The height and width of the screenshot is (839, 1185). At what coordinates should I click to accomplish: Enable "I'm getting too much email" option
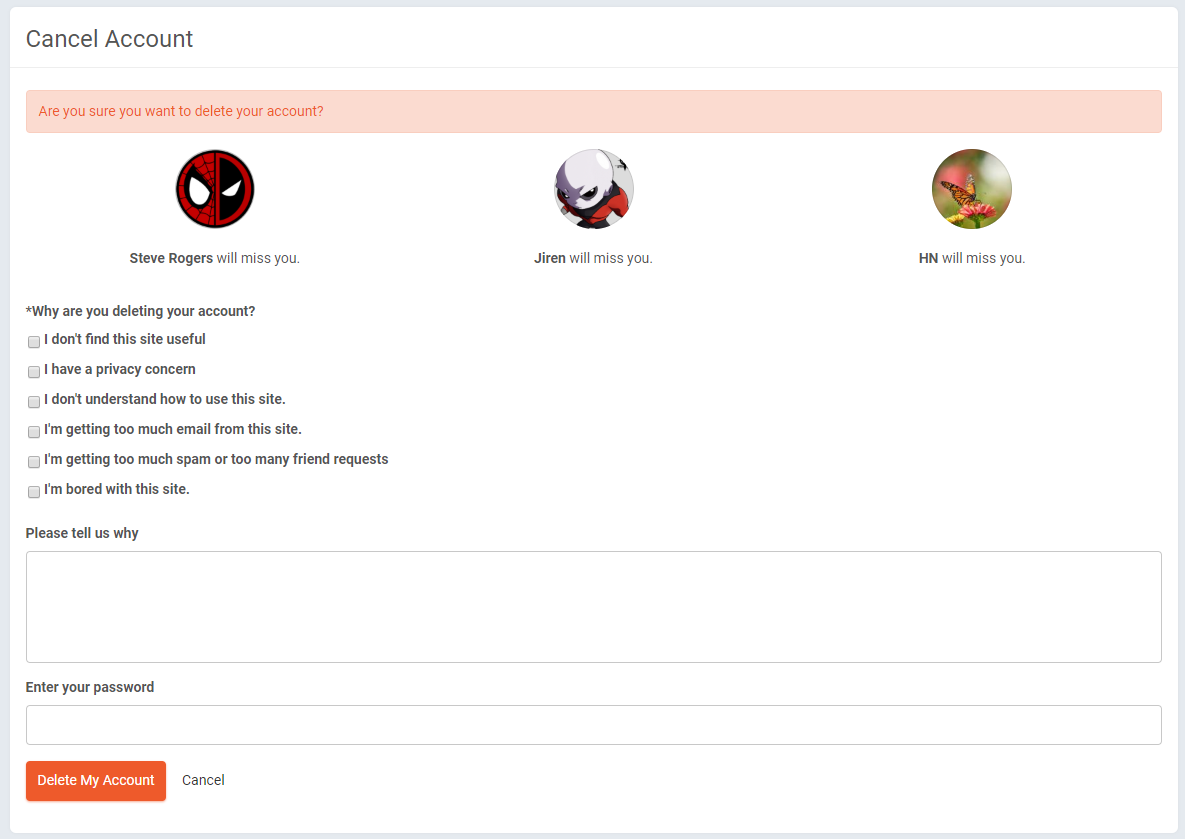coord(34,431)
